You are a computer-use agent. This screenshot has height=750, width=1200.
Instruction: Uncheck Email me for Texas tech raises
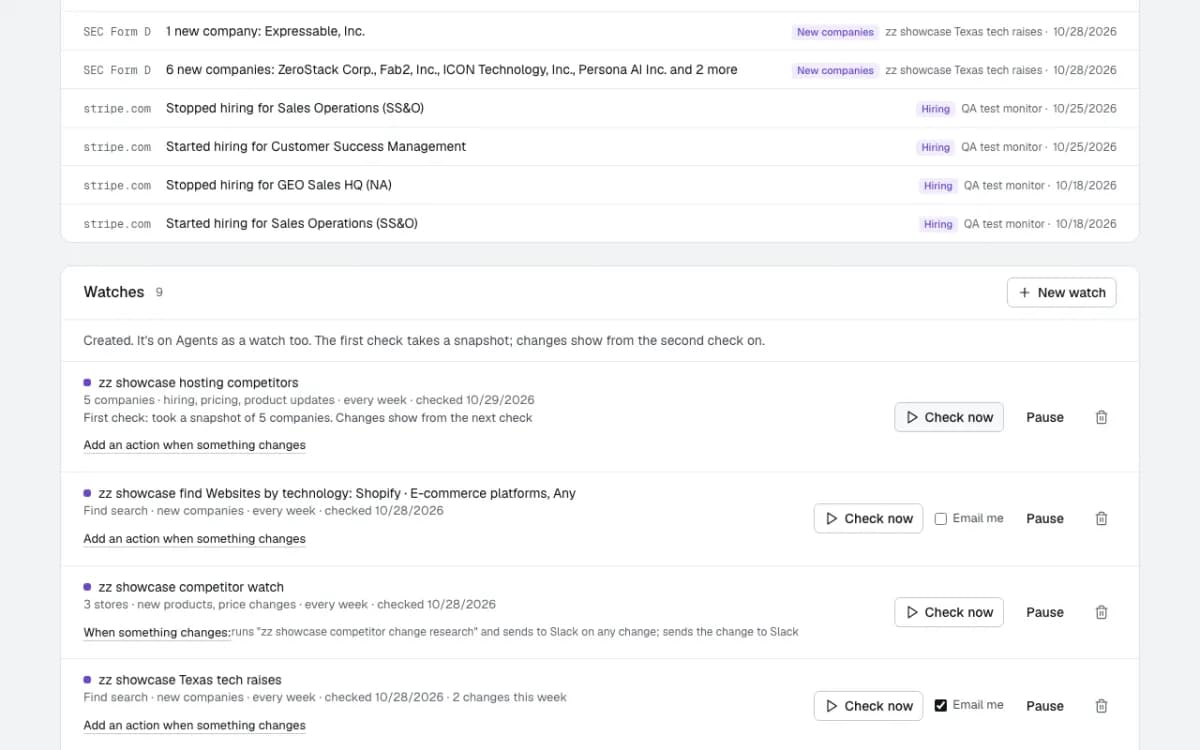coord(941,705)
